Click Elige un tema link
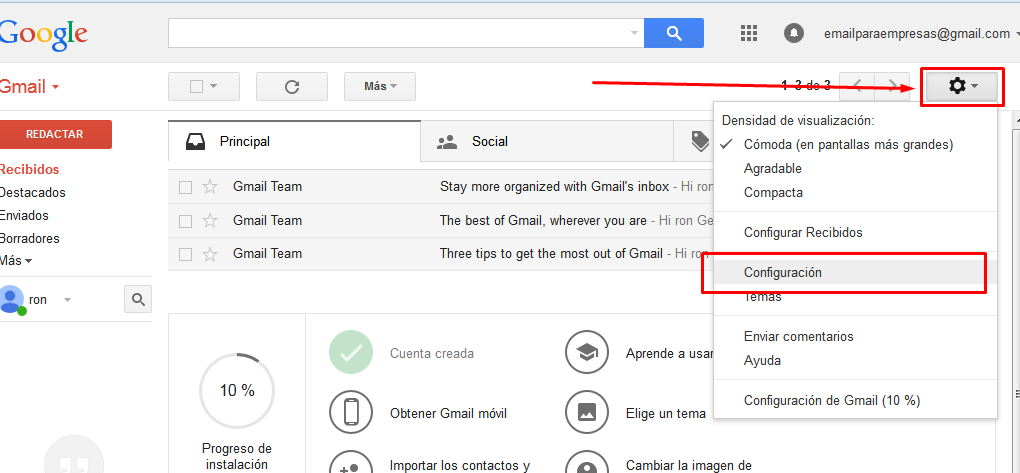Screen dimensions: 1020x473 click(x=665, y=413)
